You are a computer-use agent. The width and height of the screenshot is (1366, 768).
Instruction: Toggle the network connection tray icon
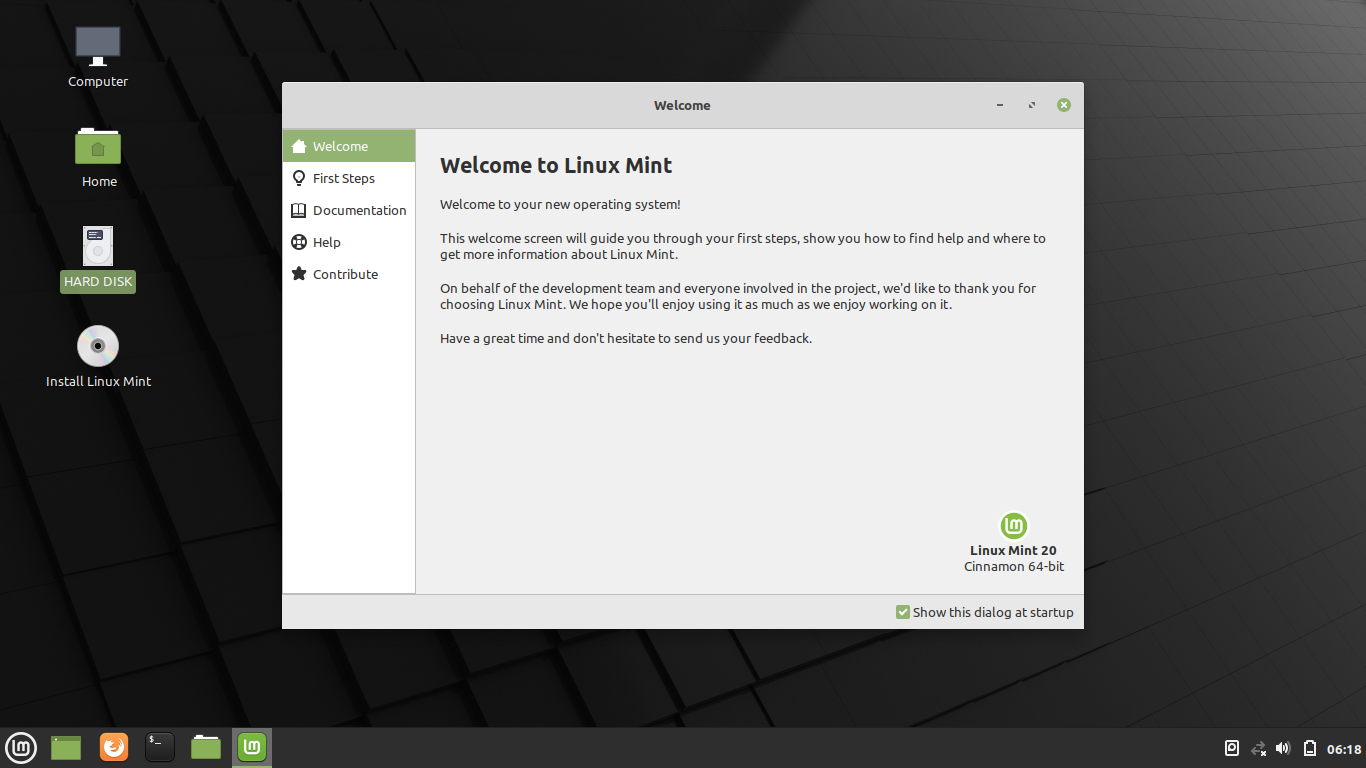(x=1256, y=747)
